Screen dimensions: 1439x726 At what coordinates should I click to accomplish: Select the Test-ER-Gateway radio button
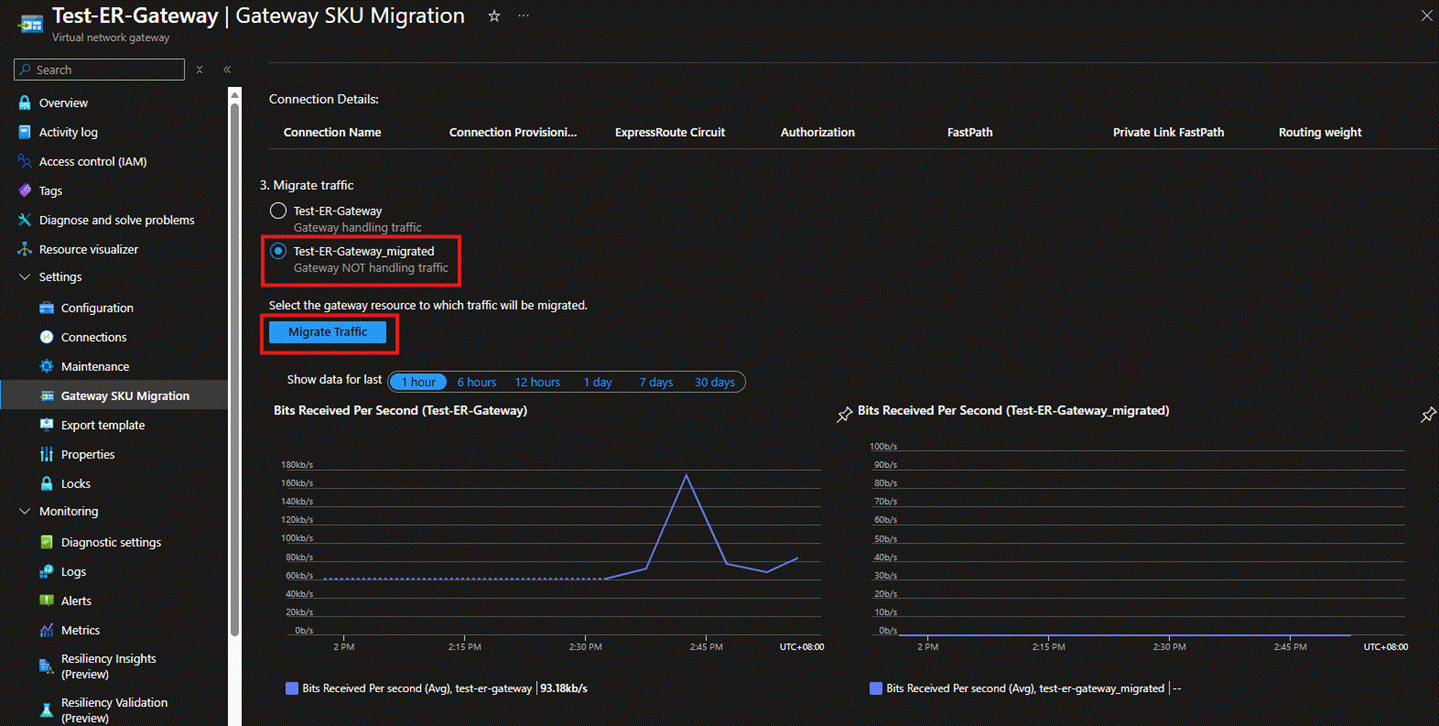278,211
